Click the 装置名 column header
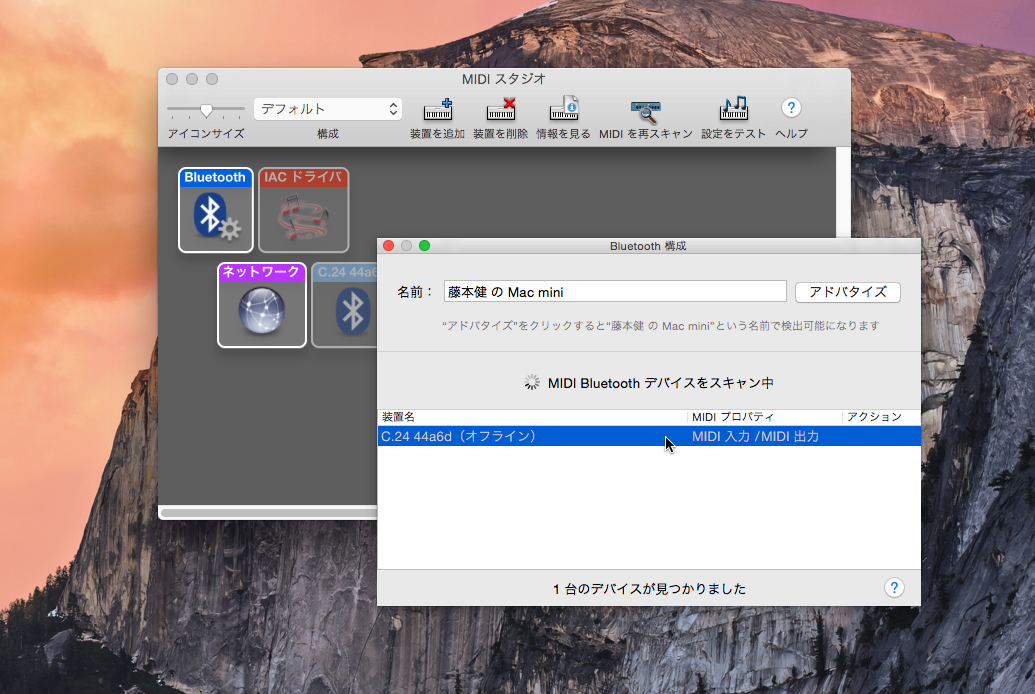This screenshot has height=694, width=1035. coord(532,417)
